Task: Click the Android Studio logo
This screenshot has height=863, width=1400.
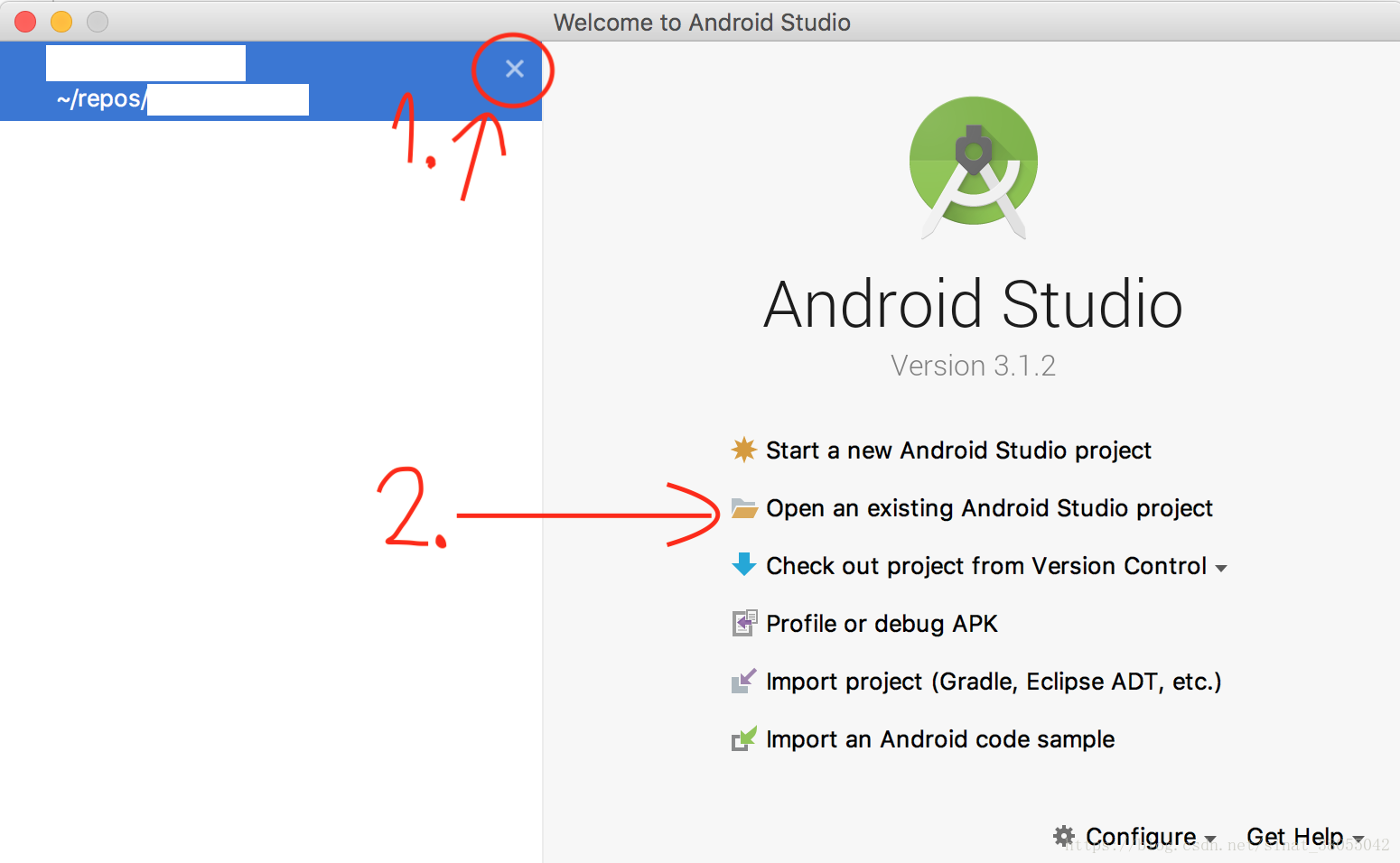Action: [x=974, y=167]
